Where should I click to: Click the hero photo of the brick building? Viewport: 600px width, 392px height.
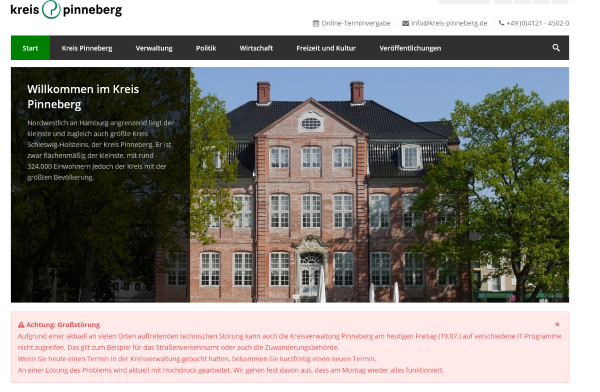click(x=379, y=185)
